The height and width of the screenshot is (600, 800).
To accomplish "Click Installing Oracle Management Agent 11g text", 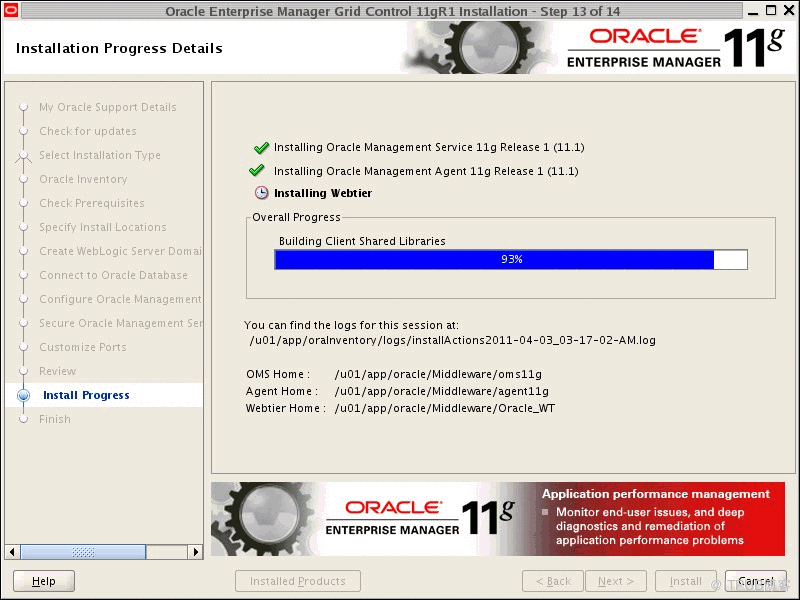I will (x=426, y=171).
